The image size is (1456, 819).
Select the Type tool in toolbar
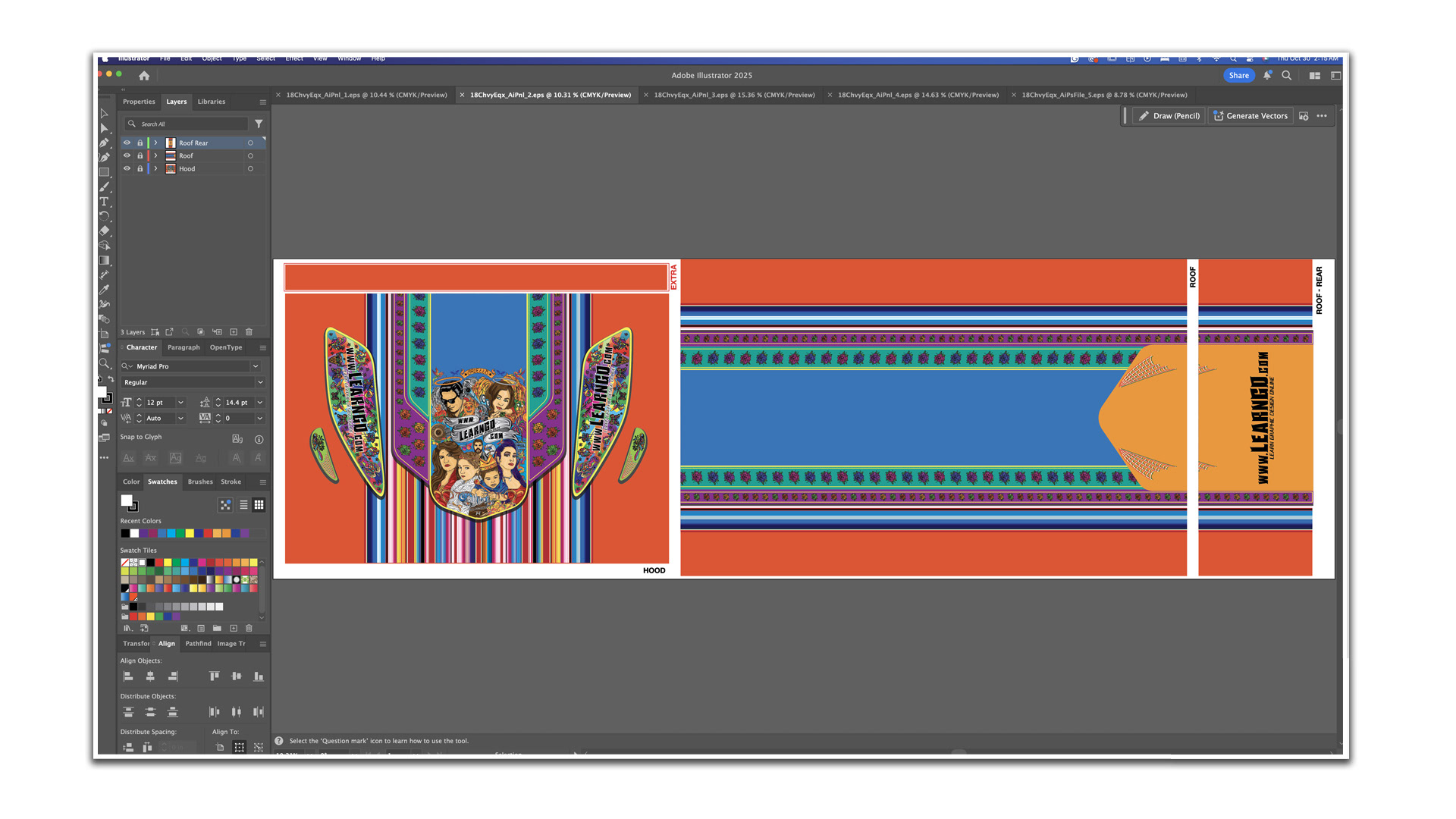(x=104, y=202)
